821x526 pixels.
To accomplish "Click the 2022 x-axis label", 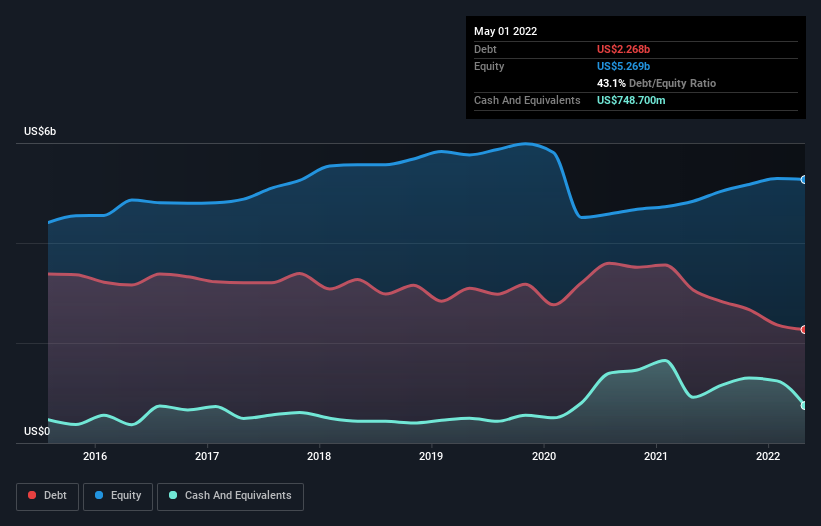I will 768,456.
